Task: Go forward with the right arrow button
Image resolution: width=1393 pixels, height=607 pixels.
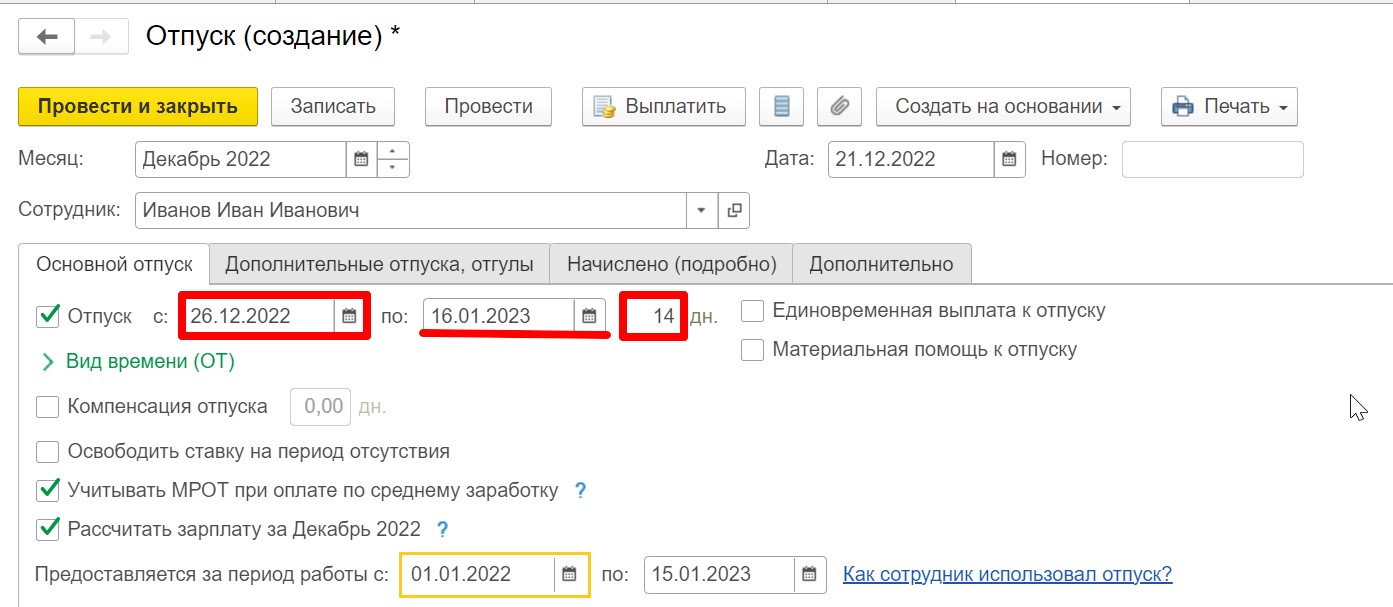Action: pos(101,37)
